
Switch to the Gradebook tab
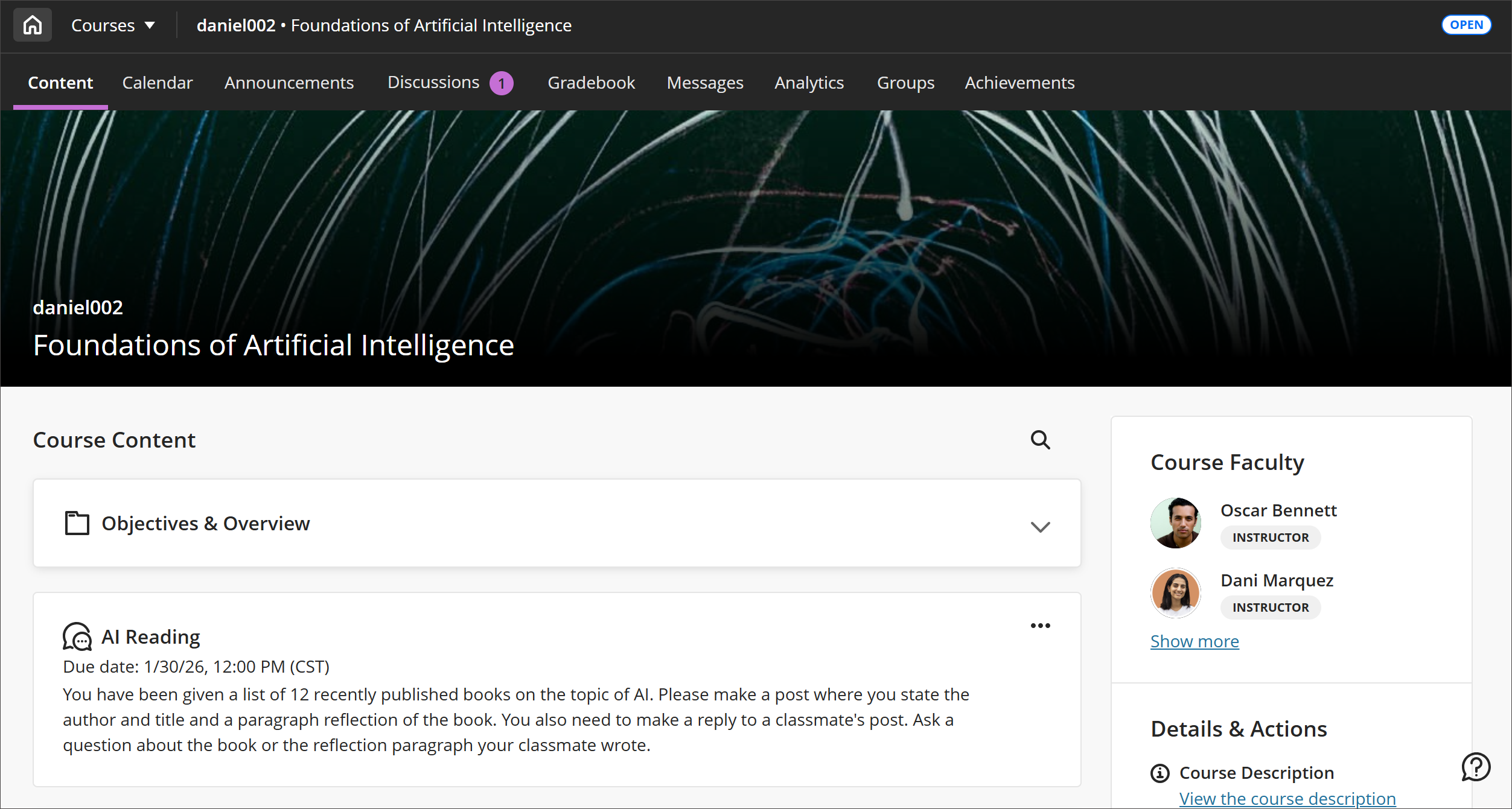coord(591,83)
